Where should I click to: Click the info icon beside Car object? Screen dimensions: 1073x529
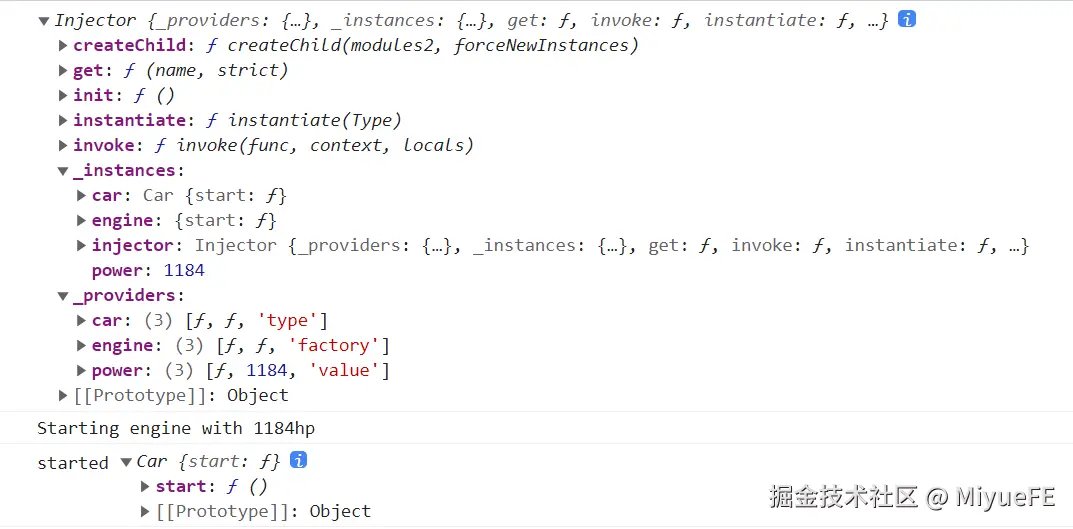click(x=298, y=460)
